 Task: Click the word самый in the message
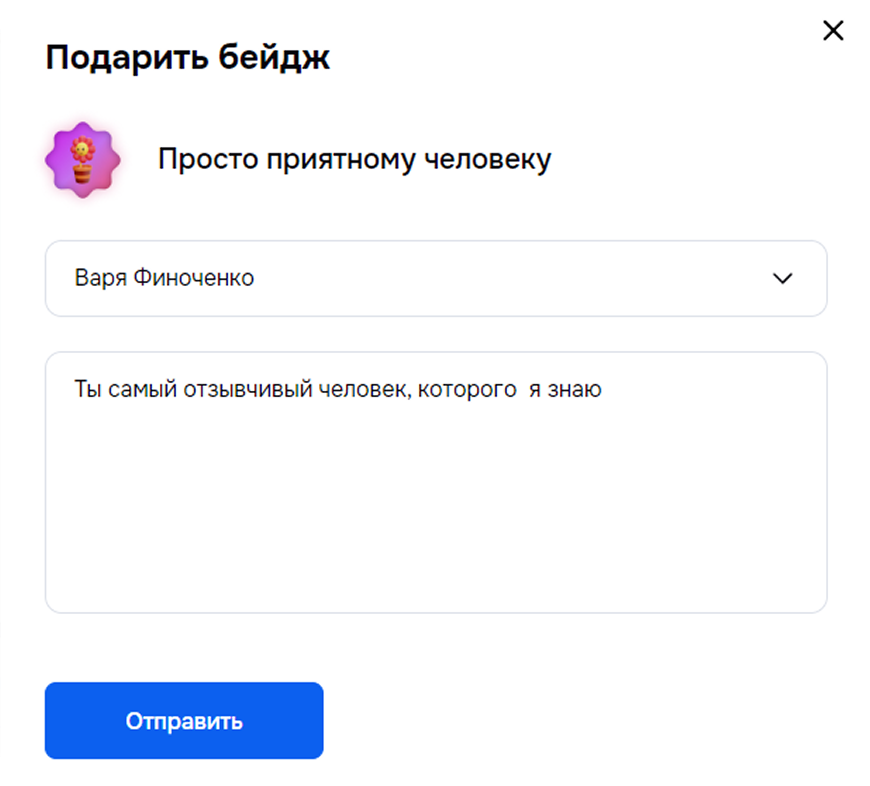(140, 389)
